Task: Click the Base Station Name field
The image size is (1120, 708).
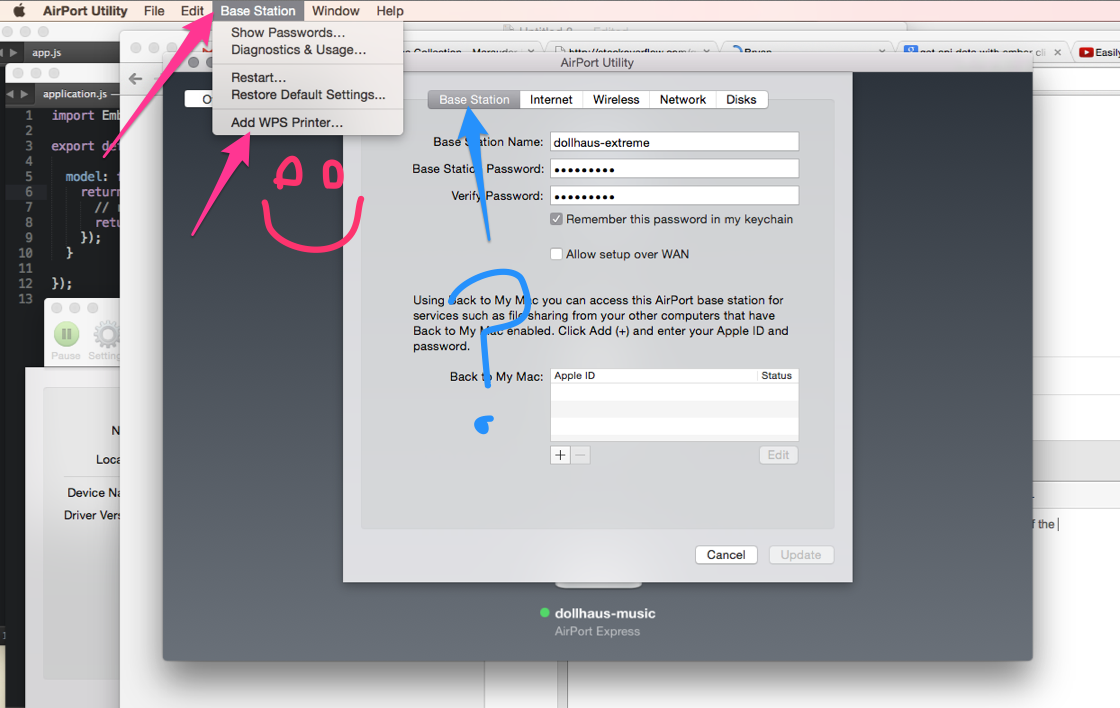Action: 674,142
